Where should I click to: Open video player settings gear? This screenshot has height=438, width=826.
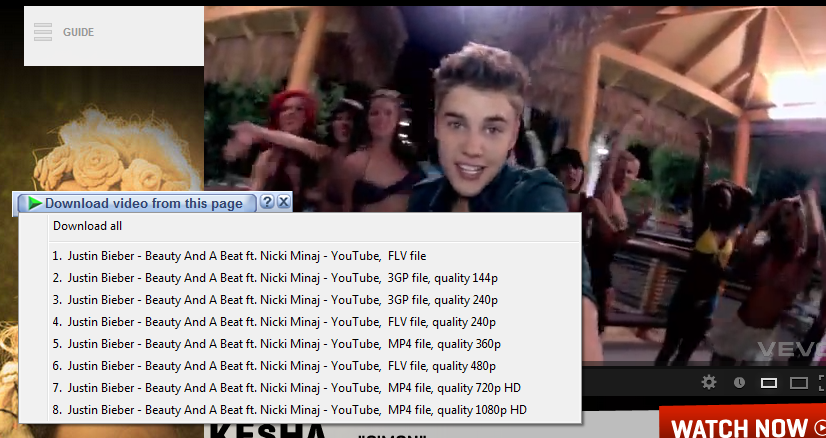(709, 382)
